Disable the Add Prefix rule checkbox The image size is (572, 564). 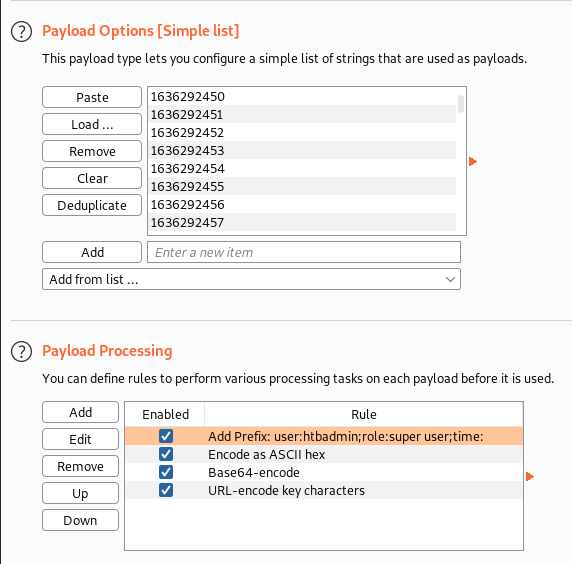point(166,436)
